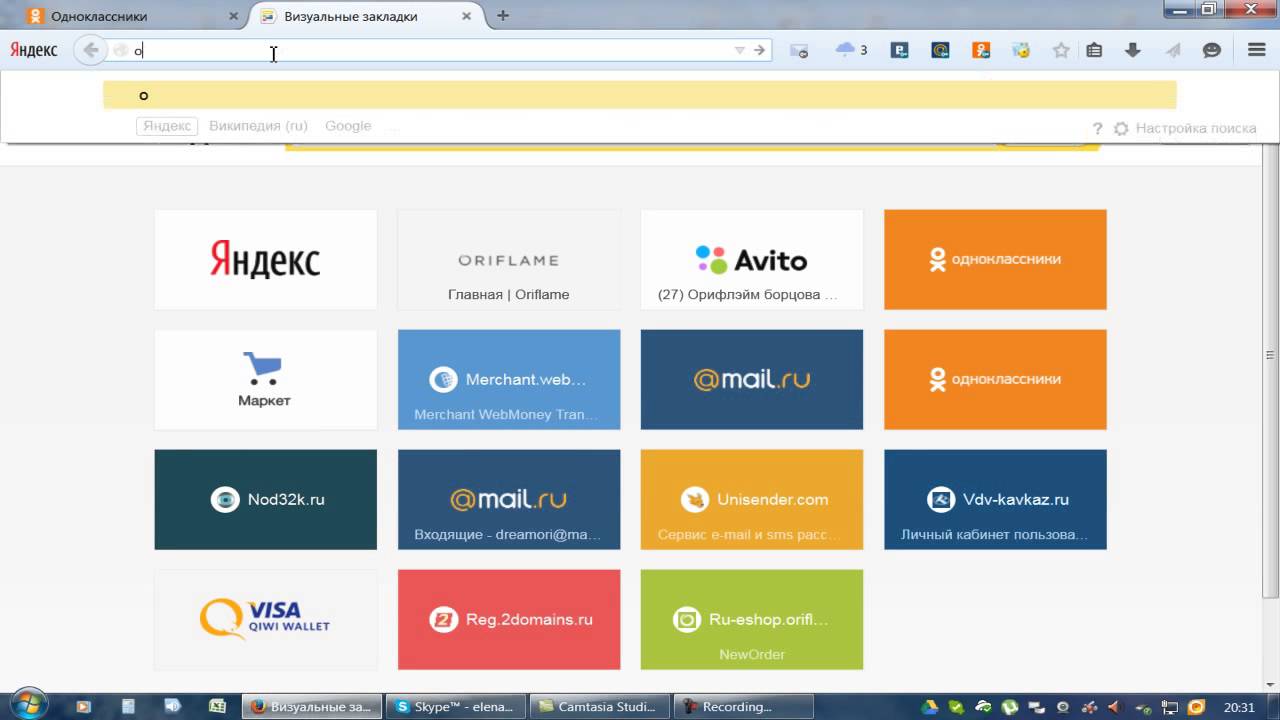Choose Яндекс as the search engine

[167, 126]
